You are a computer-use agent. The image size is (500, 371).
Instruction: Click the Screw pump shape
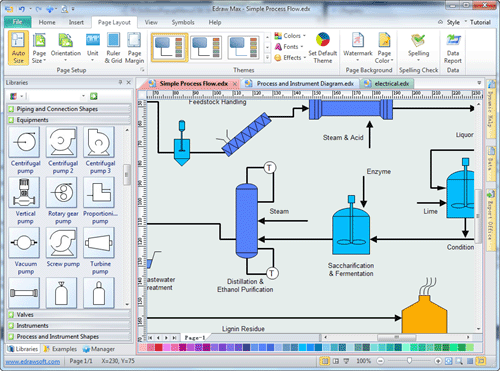[x=62, y=243]
